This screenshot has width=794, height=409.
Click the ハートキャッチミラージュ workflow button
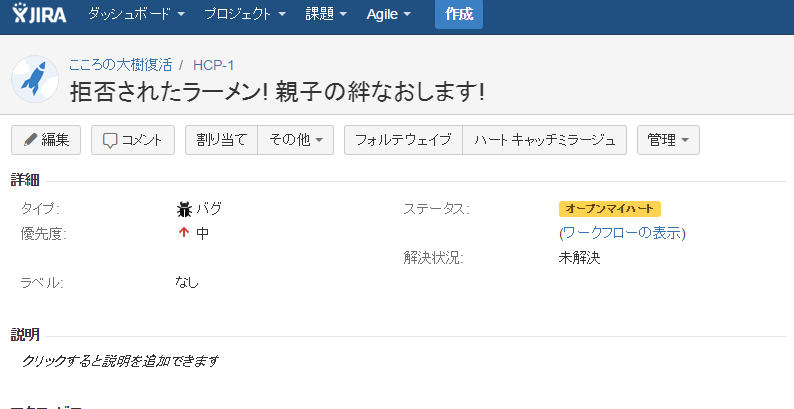(x=544, y=140)
